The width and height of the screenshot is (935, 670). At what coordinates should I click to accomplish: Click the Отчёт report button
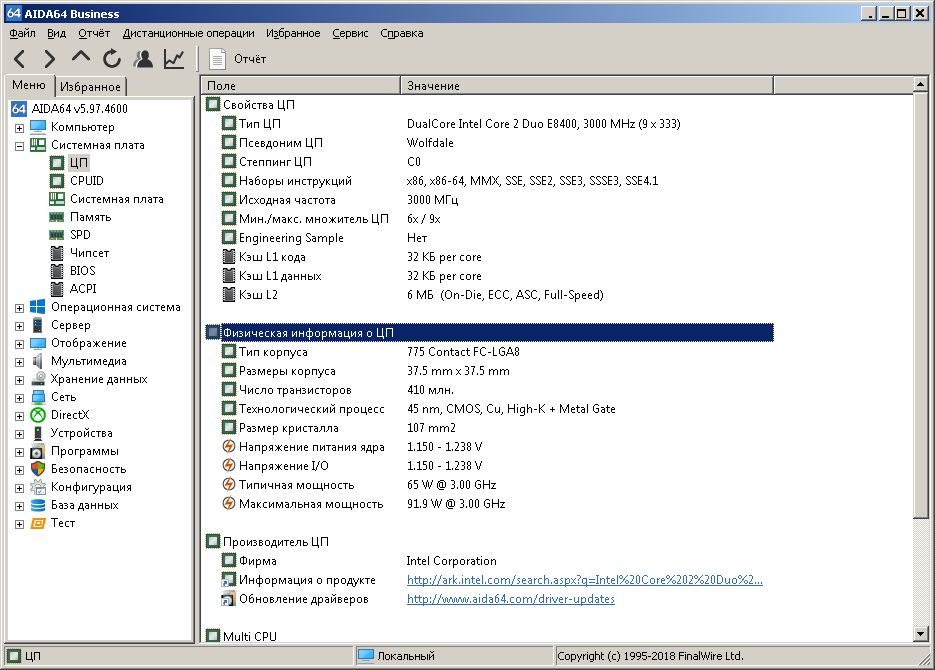(238, 59)
